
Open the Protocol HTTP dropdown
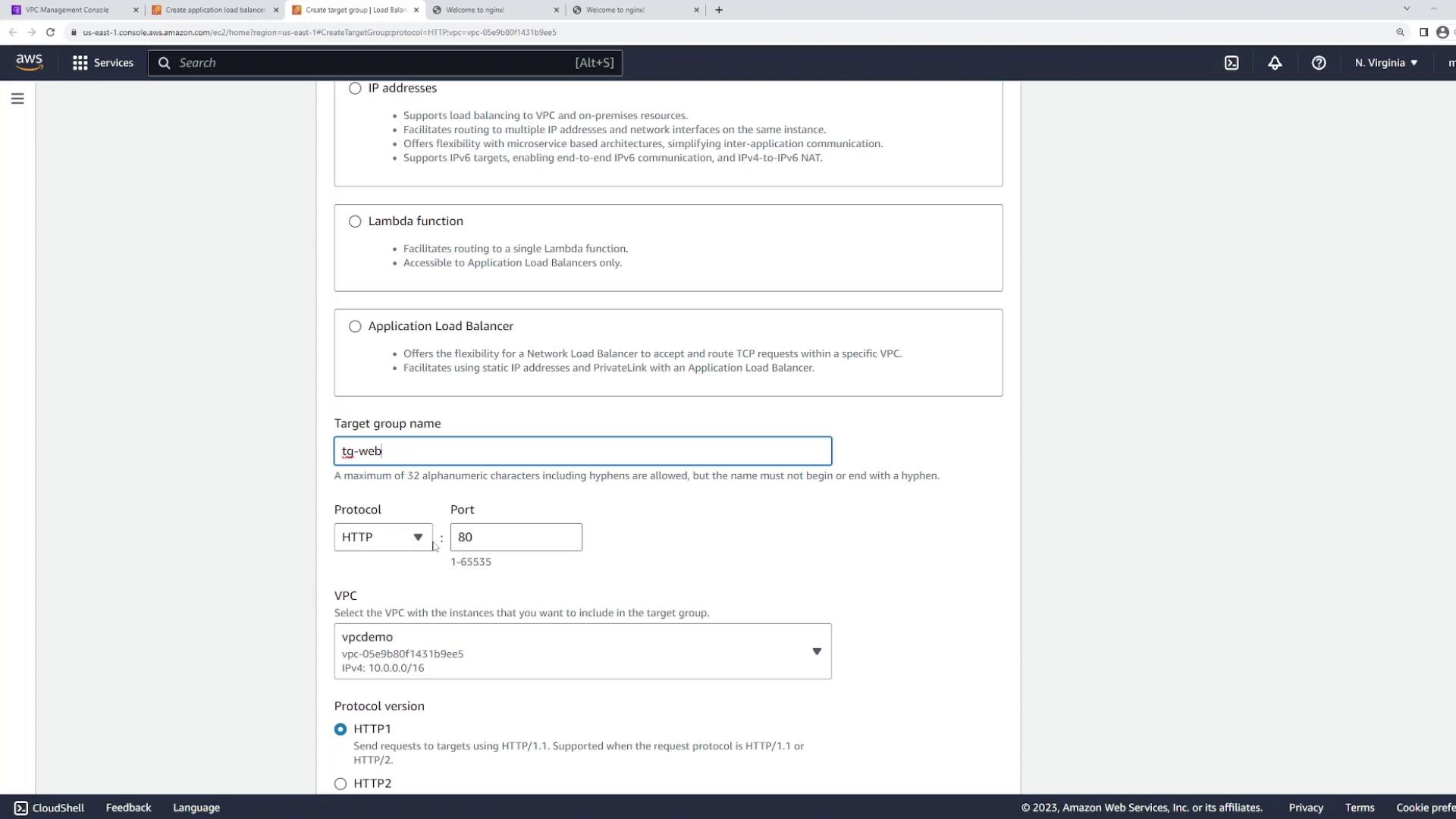click(383, 537)
